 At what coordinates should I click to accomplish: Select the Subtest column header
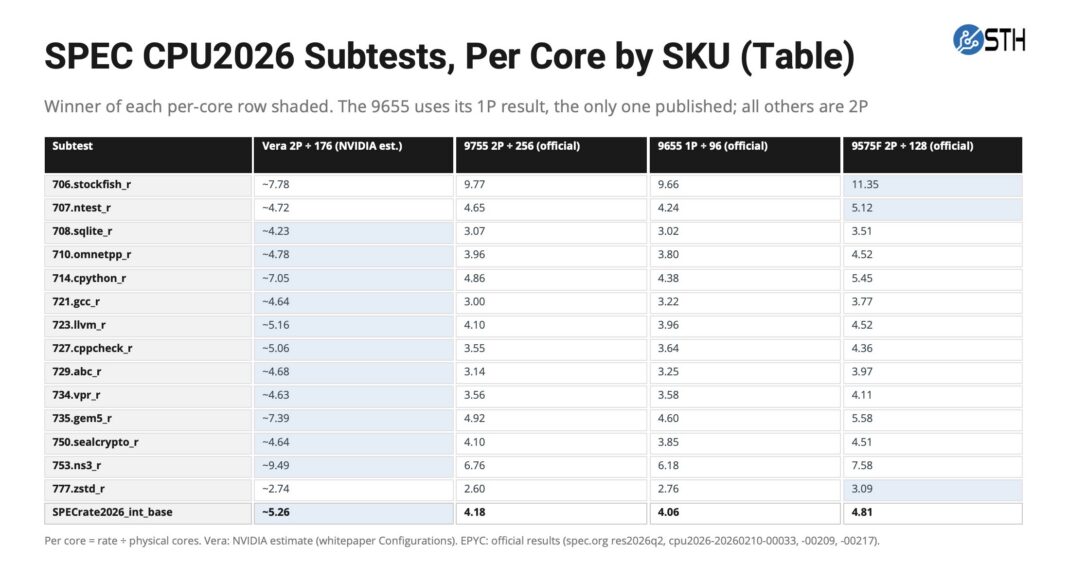(x=148, y=155)
